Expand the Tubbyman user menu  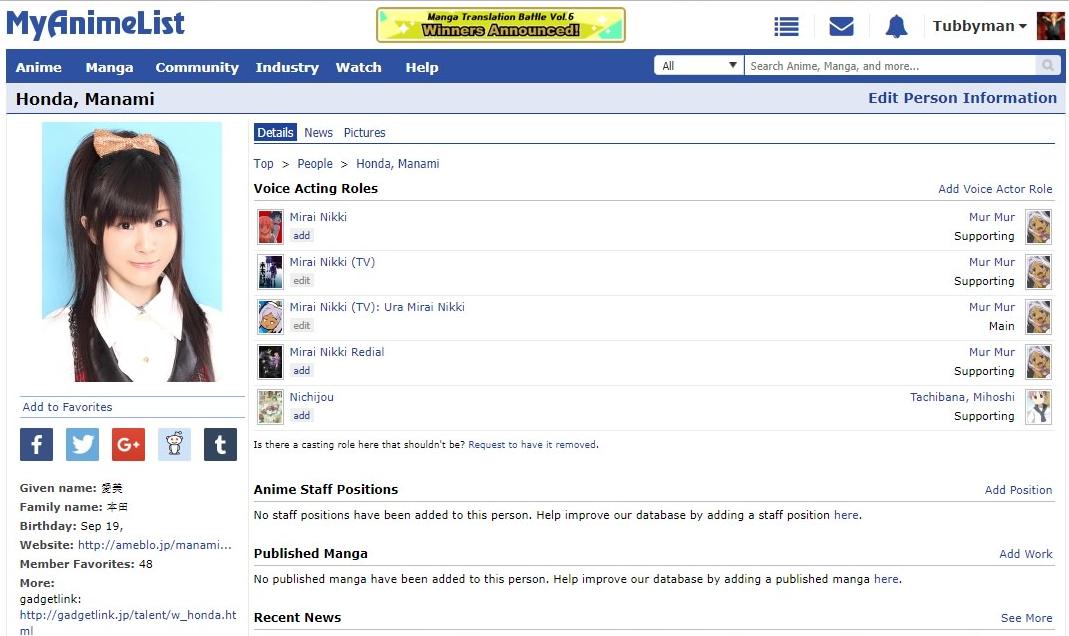pyautogui.click(x=979, y=27)
